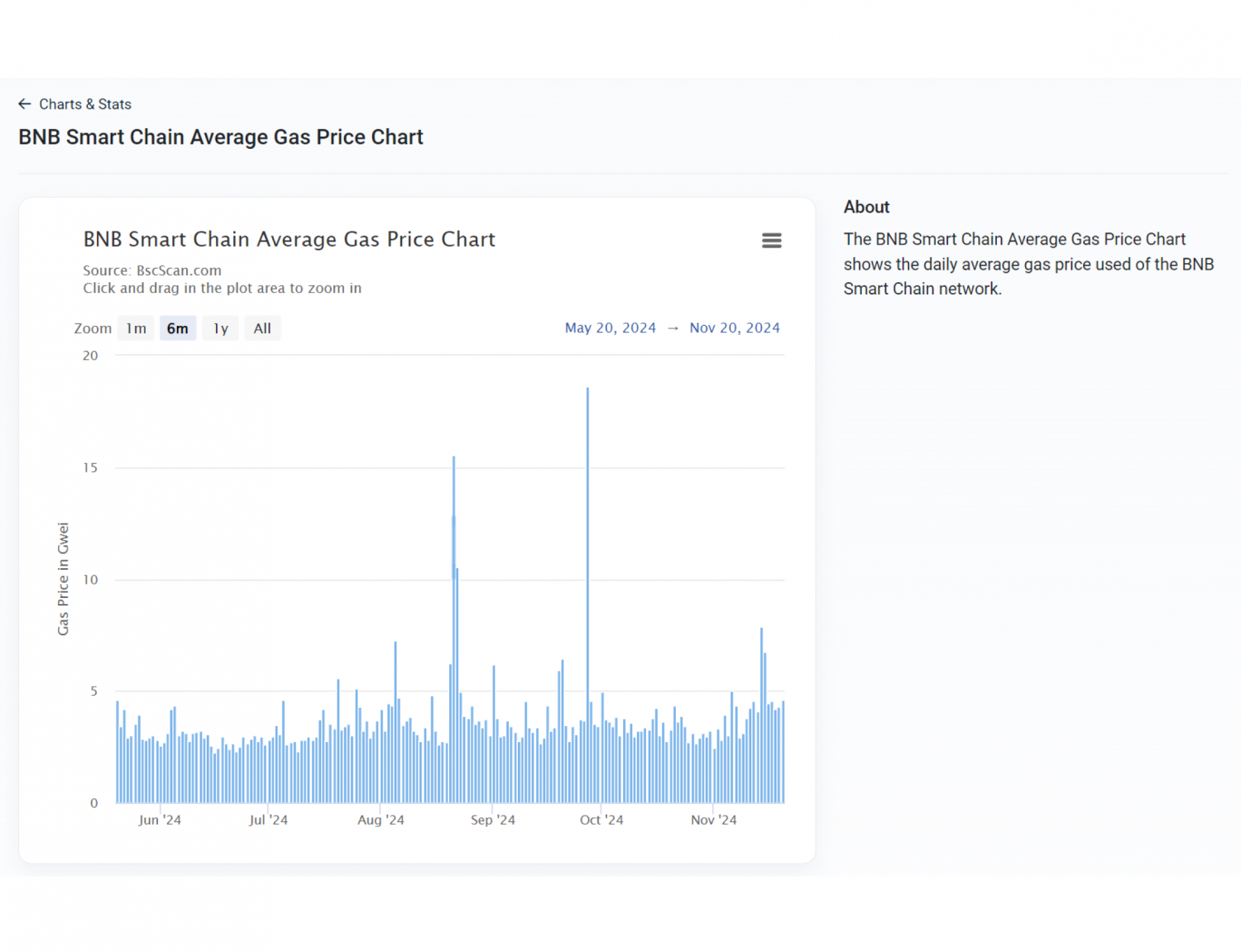This screenshot has height=952, width=1241.
Task: Visit the BscScan.com source link
Action: coord(179,270)
